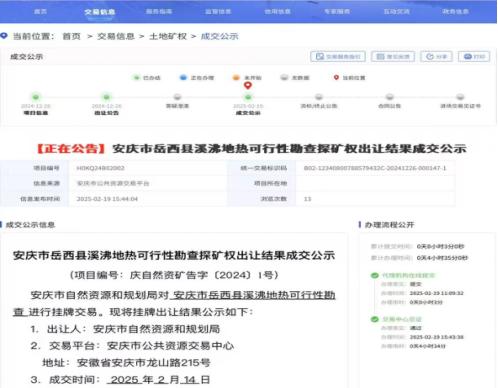Image resolution: width=498 pixels, height=388 pixels.
Task: Click the document title 安庆市岳西县溪沸地热可行性勘查探矿权出让结果成交公示
Action: click(x=174, y=256)
